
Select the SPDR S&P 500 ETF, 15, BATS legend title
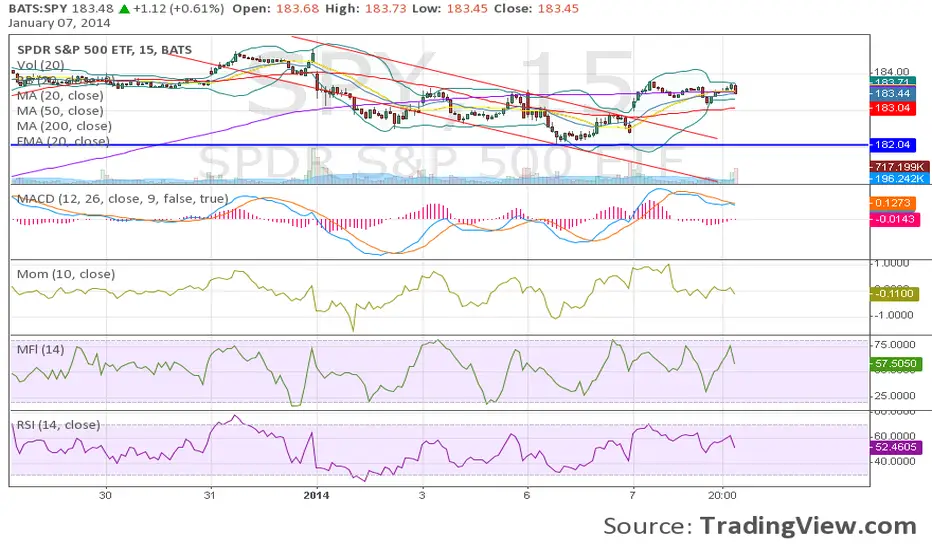105,50
